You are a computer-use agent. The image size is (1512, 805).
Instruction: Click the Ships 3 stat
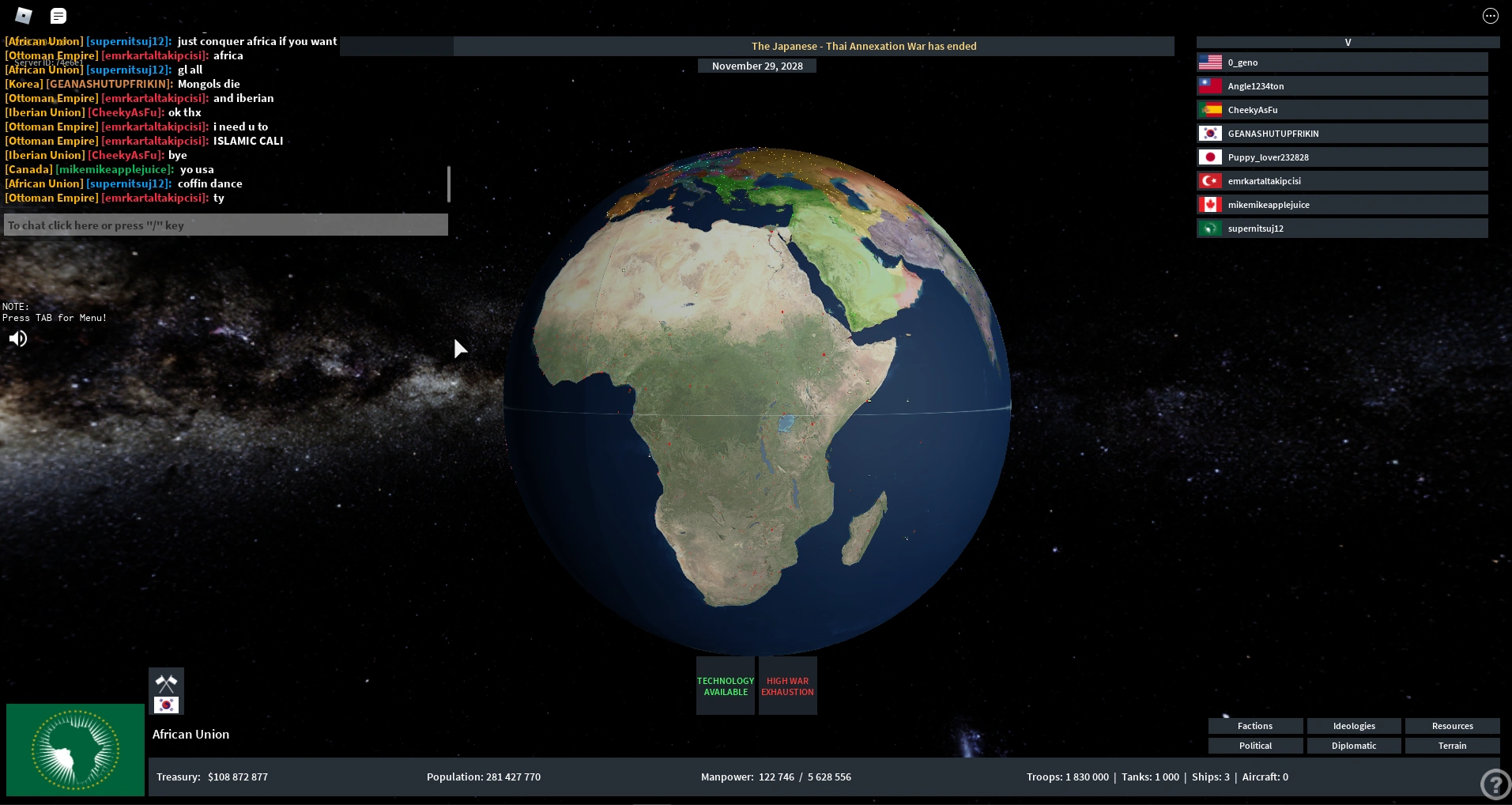[1211, 777]
